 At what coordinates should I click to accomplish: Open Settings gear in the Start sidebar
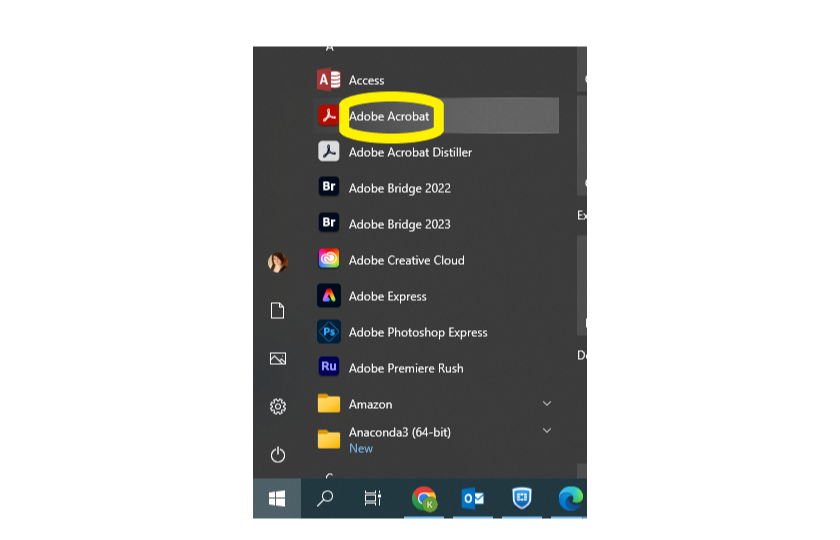pos(278,407)
